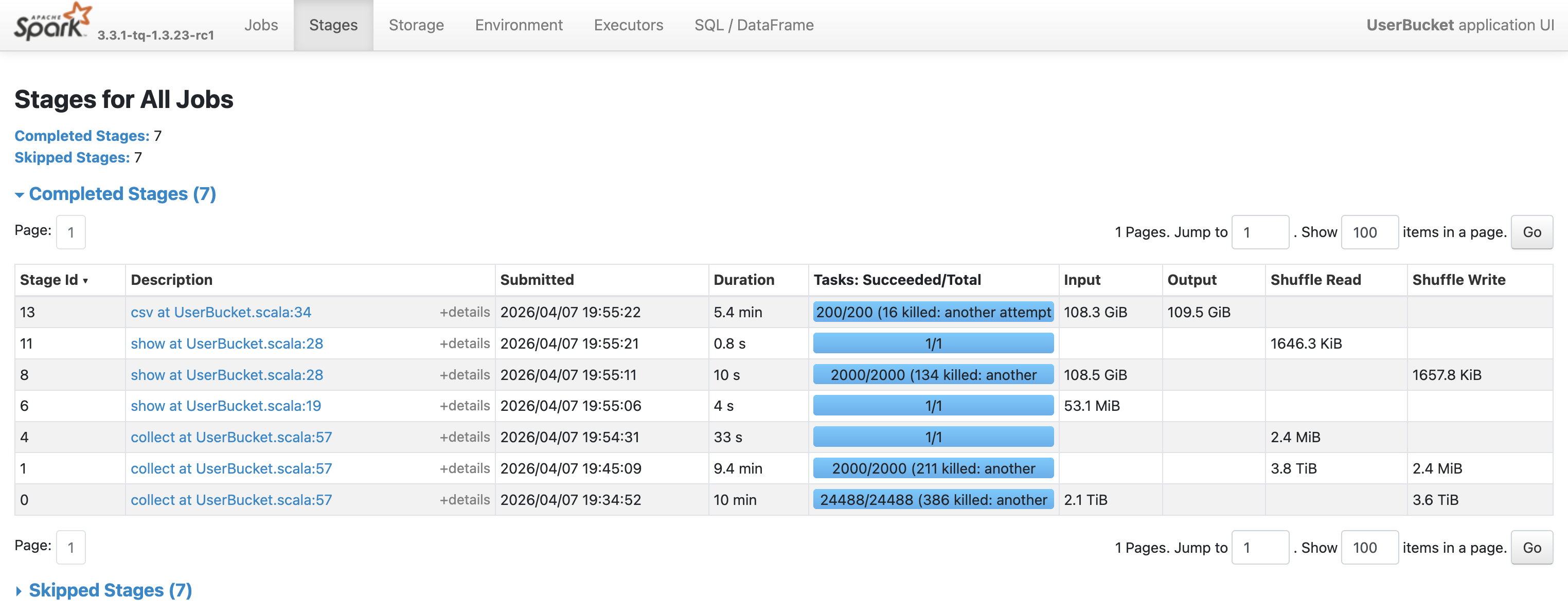Click the top Jump to page field
Viewport: 1568px width, 616px height.
tap(1259, 232)
